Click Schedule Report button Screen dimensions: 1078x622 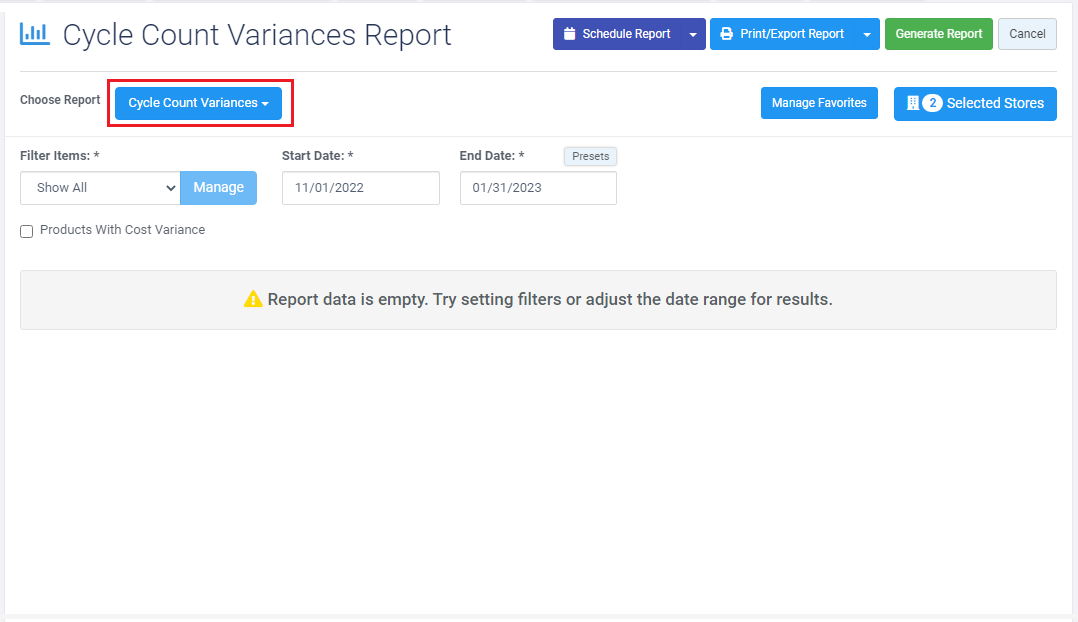pos(617,34)
